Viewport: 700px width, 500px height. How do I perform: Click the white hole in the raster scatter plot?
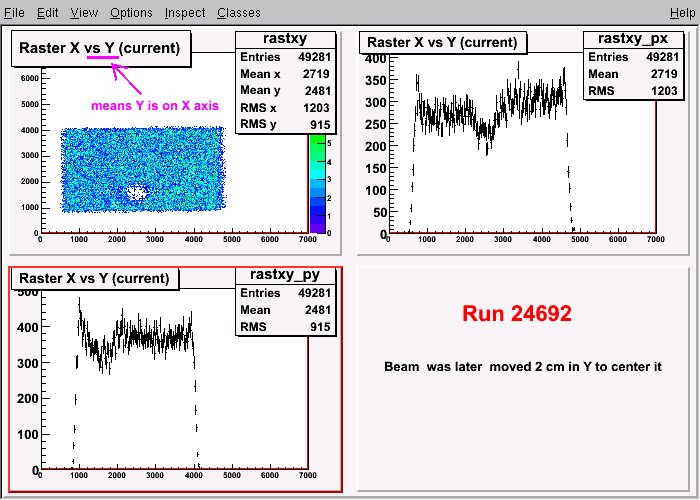coord(137,192)
